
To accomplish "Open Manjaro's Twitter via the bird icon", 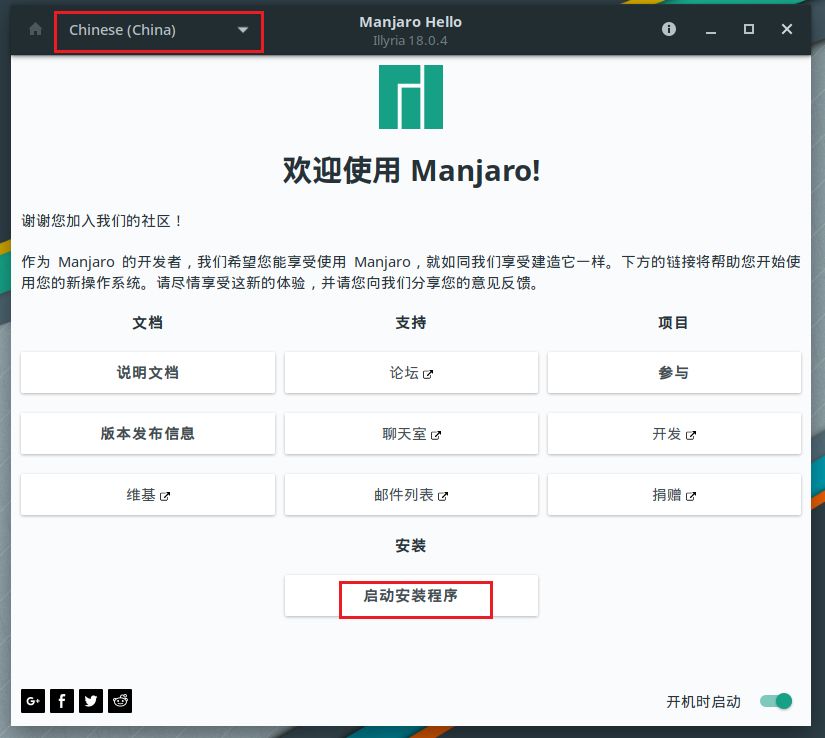I will (90, 701).
